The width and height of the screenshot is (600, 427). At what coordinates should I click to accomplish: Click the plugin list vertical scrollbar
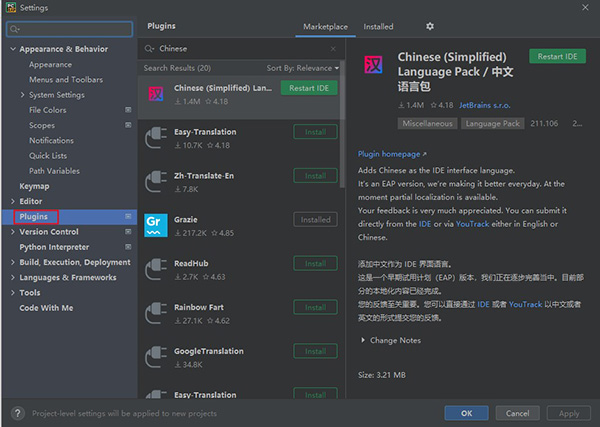point(342,124)
